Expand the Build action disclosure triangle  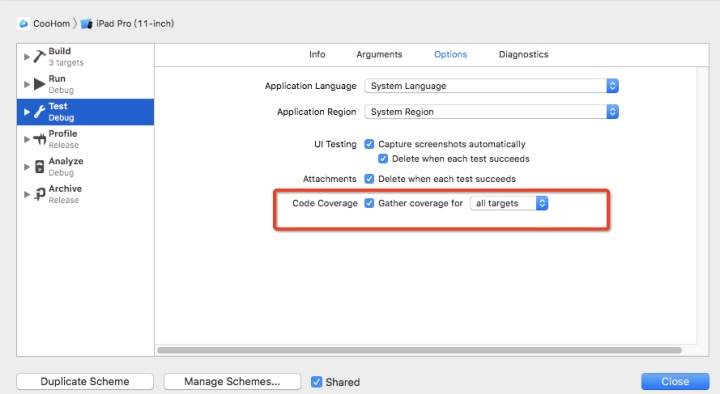coord(27,57)
